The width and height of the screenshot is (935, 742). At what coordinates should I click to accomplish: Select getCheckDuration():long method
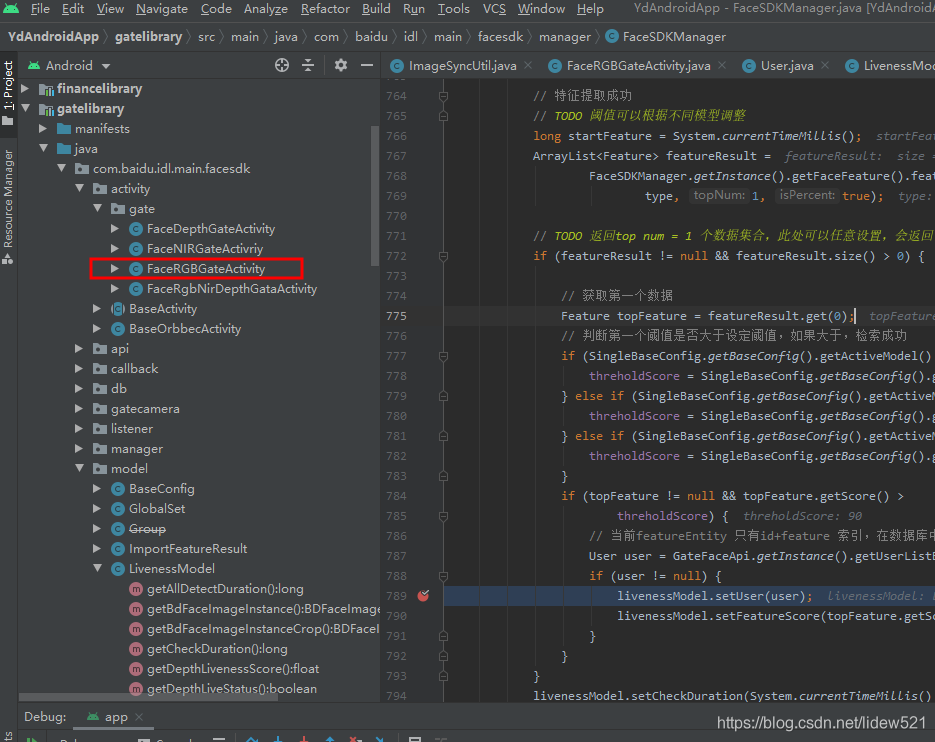click(217, 649)
